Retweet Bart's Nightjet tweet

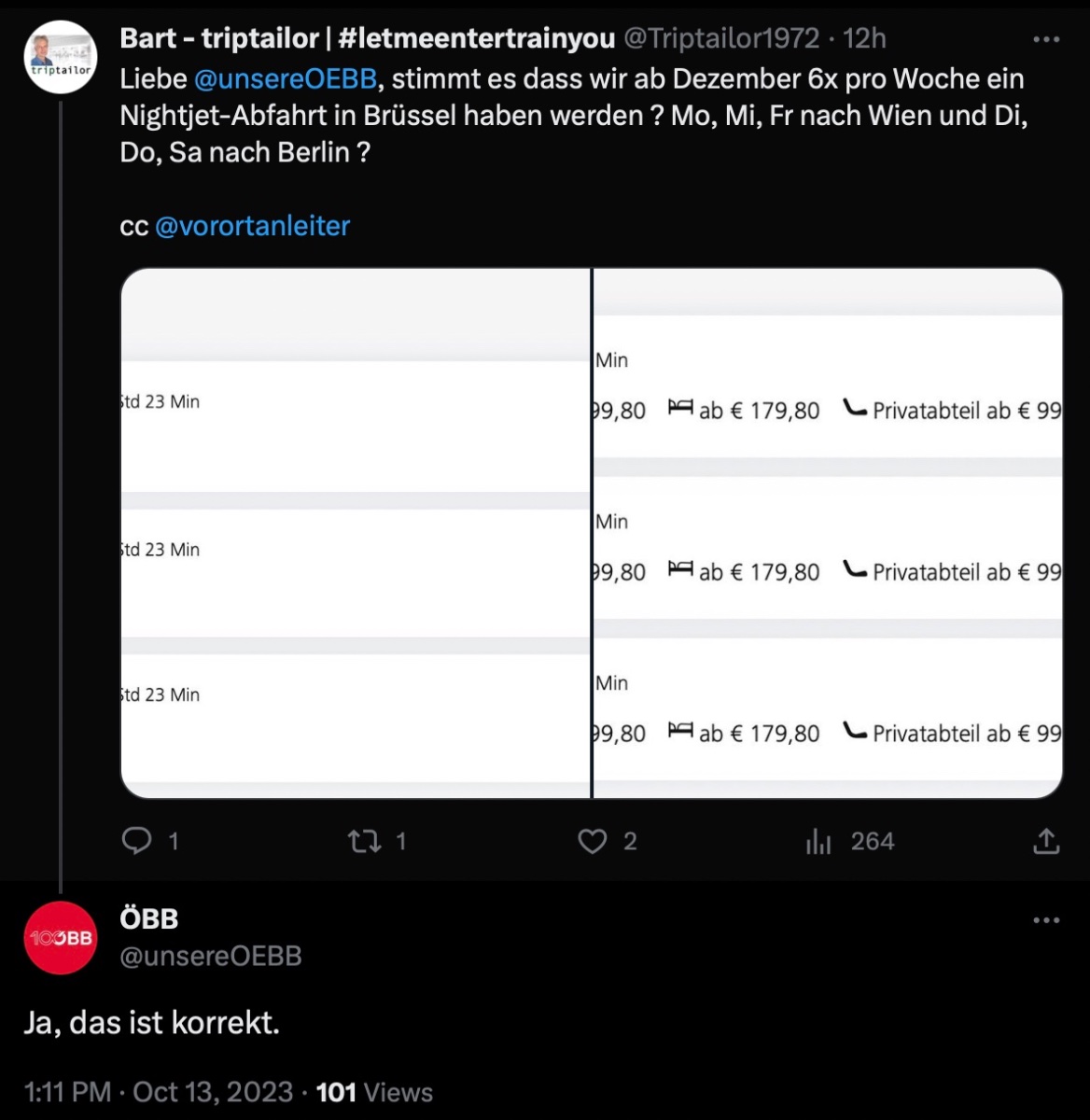[x=364, y=841]
